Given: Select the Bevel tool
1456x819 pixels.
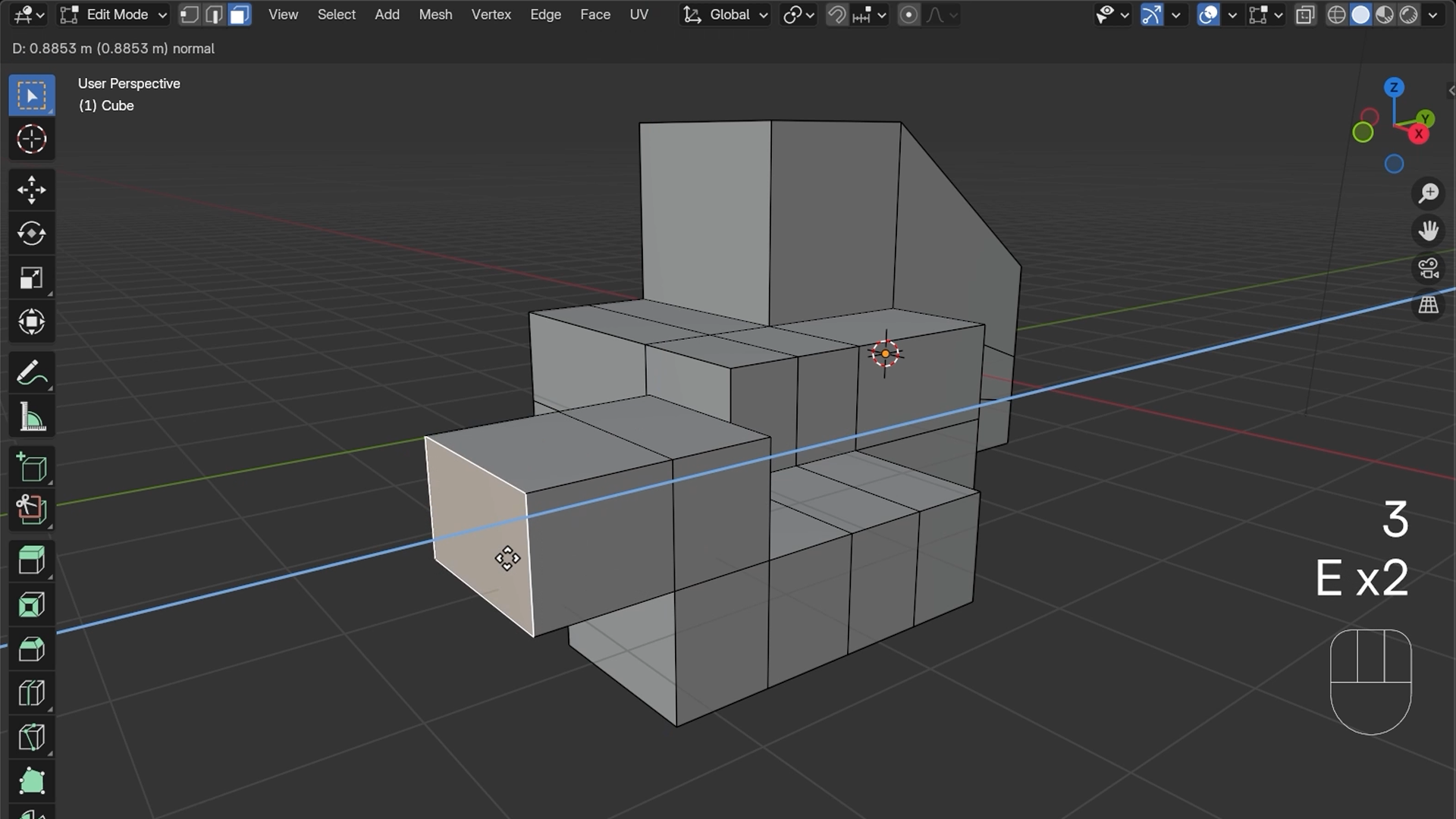Looking at the screenshot, I should [x=32, y=649].
